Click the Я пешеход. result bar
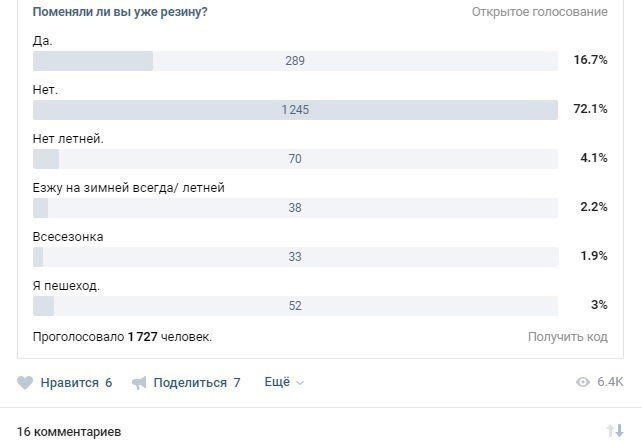The width and height of the screenshot is (642, 444). (x=295, y=306)
